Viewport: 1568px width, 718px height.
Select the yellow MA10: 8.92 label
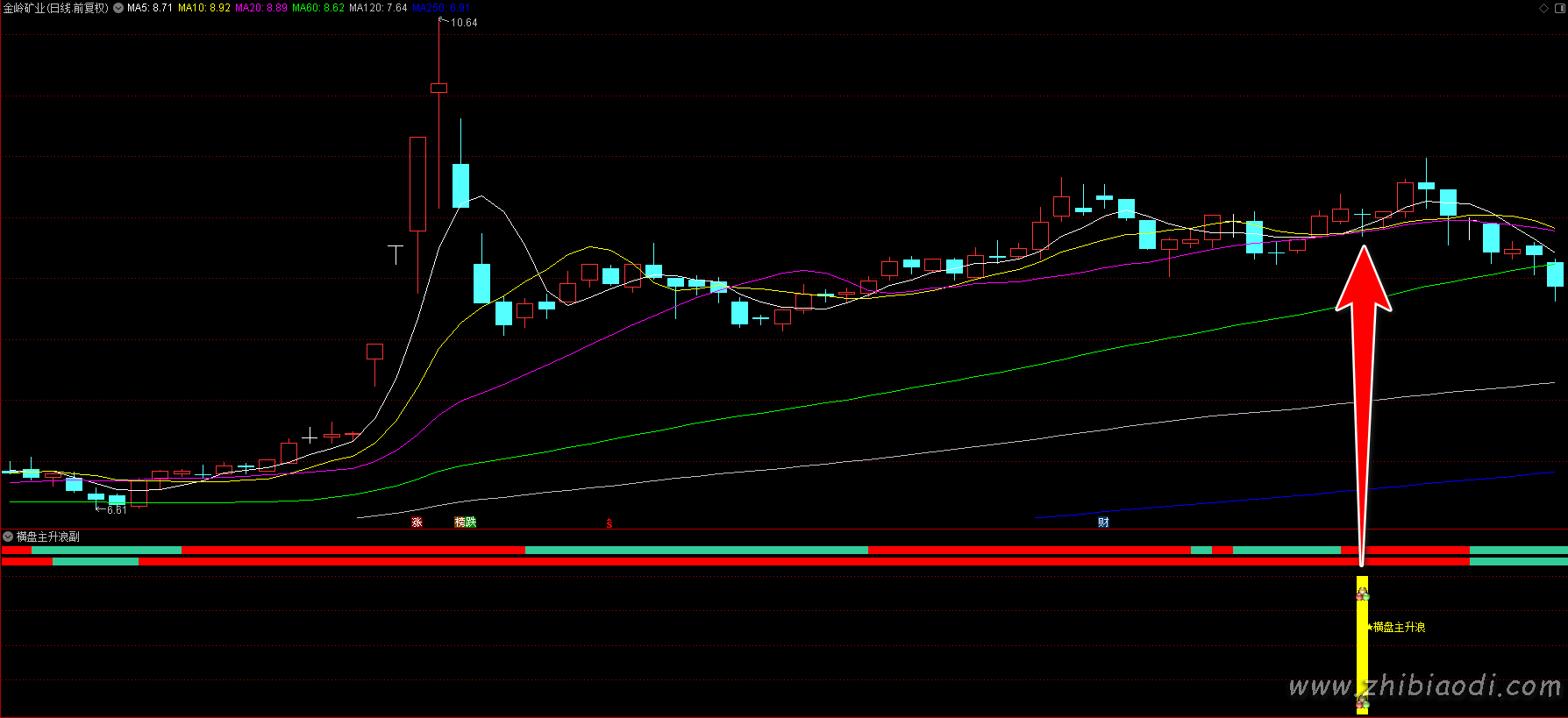pyautogui.click(x=204, y=8)
